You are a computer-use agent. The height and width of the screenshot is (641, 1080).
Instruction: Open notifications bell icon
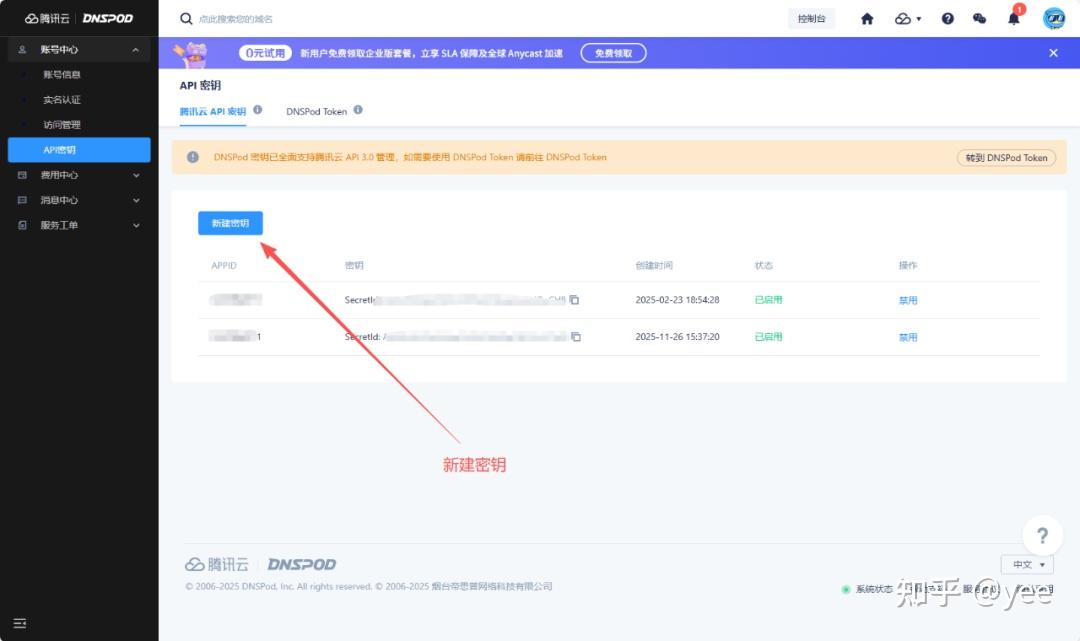[1013, 19]
